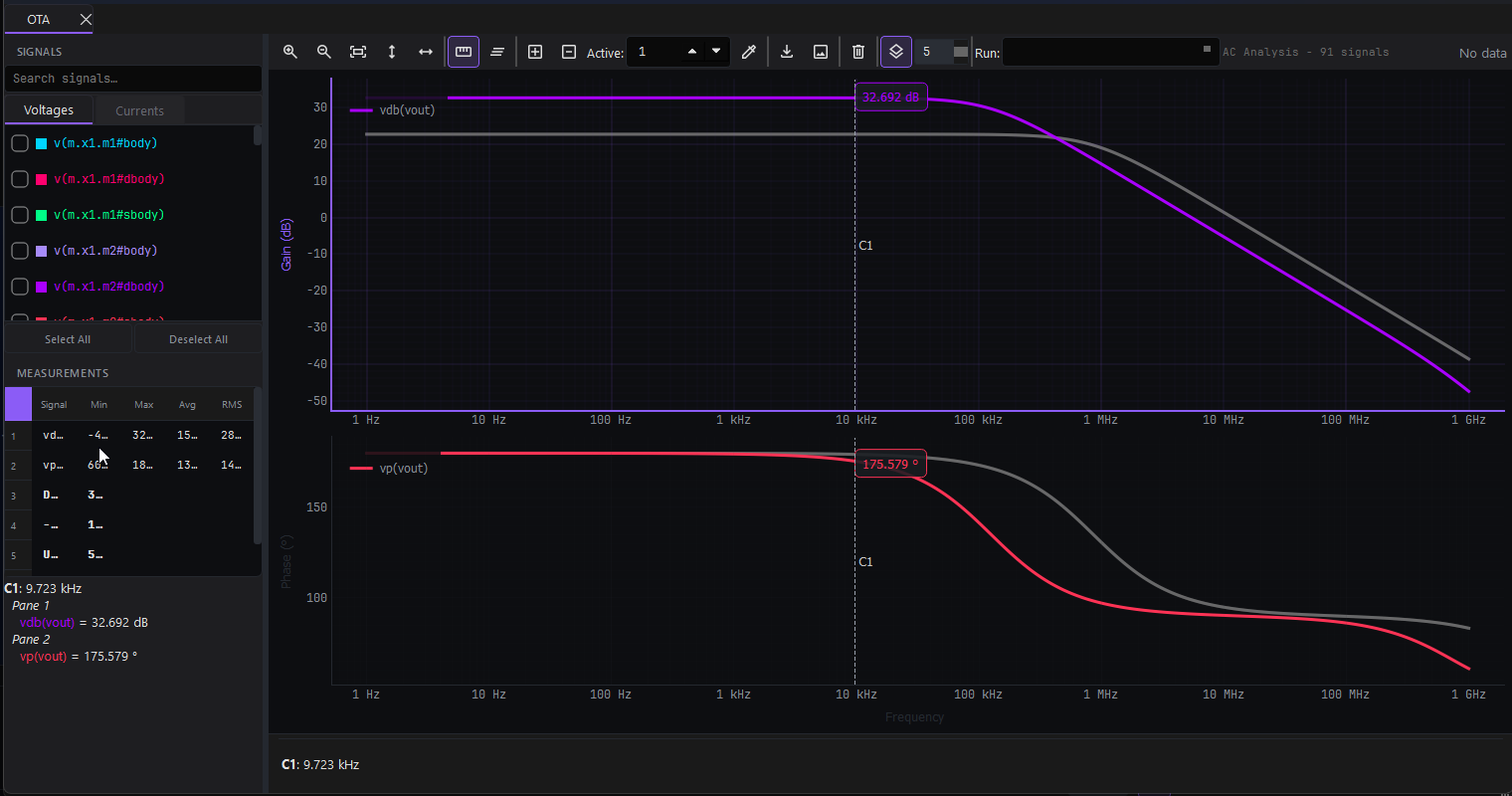Click the fit-to-view icon
This screenshot has height=796, width=1512.
pos(357,52)
